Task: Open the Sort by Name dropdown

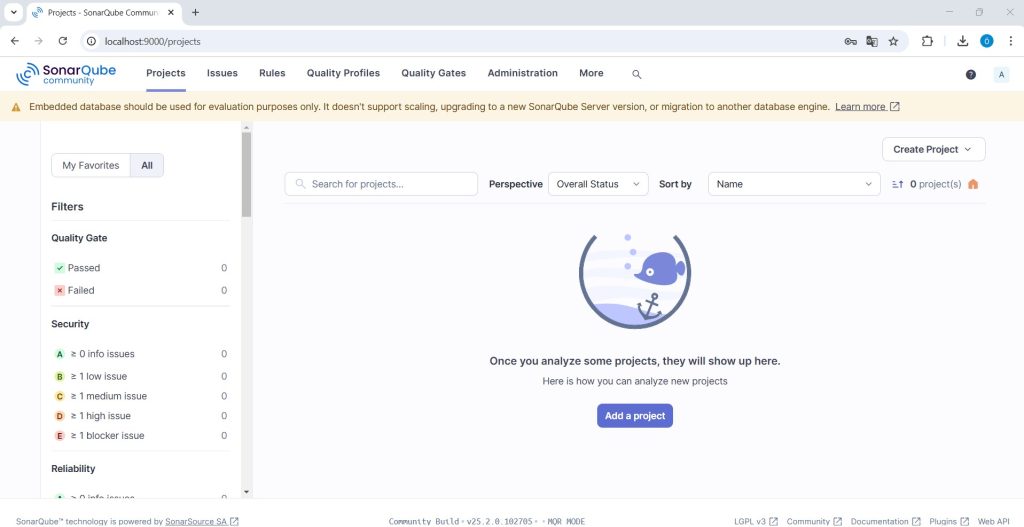Action: pyautogui.click(x=794, y=184)
